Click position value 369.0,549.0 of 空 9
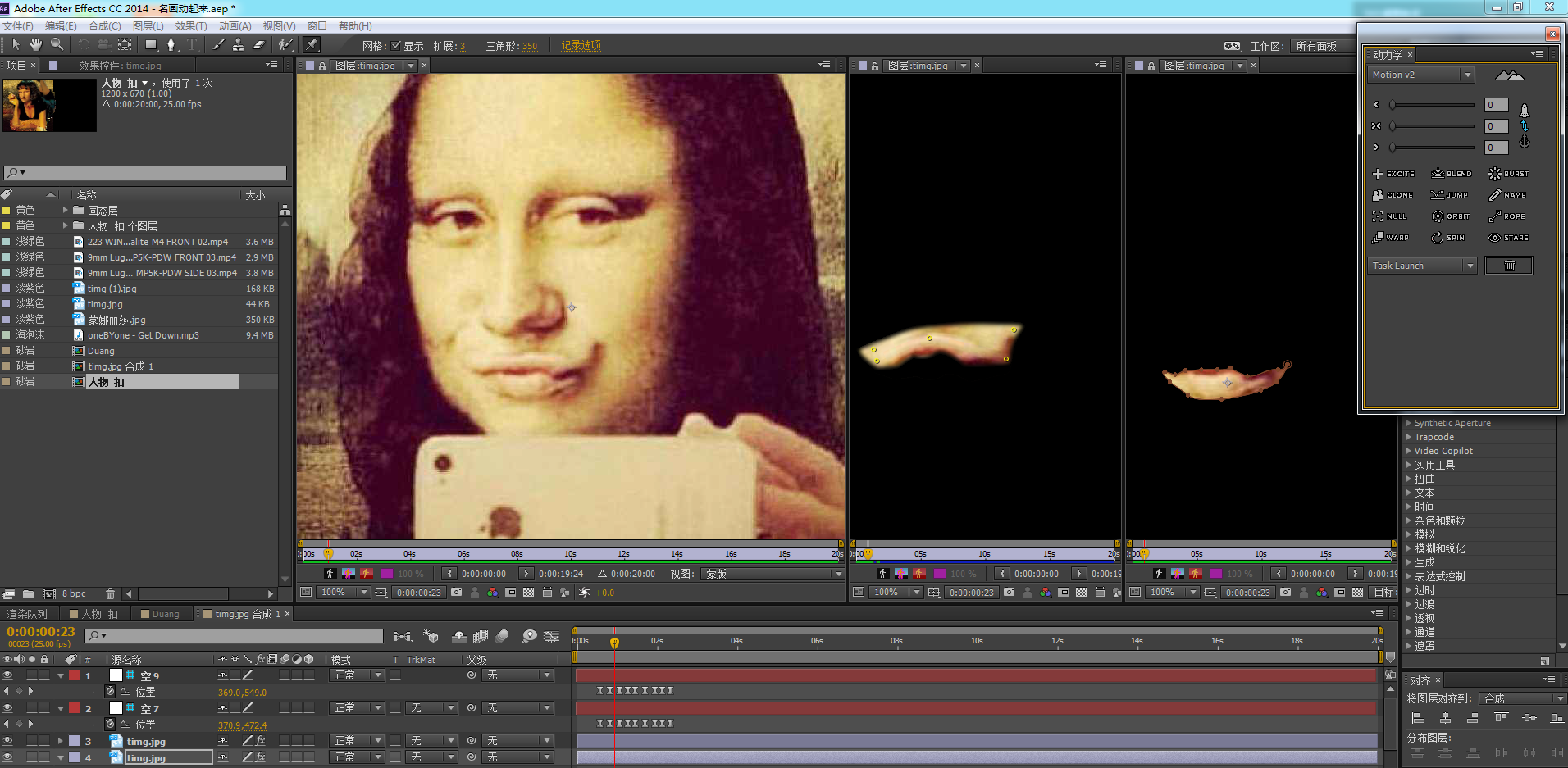The width and height of the screenshot is (1568, 768). [242, 693]
